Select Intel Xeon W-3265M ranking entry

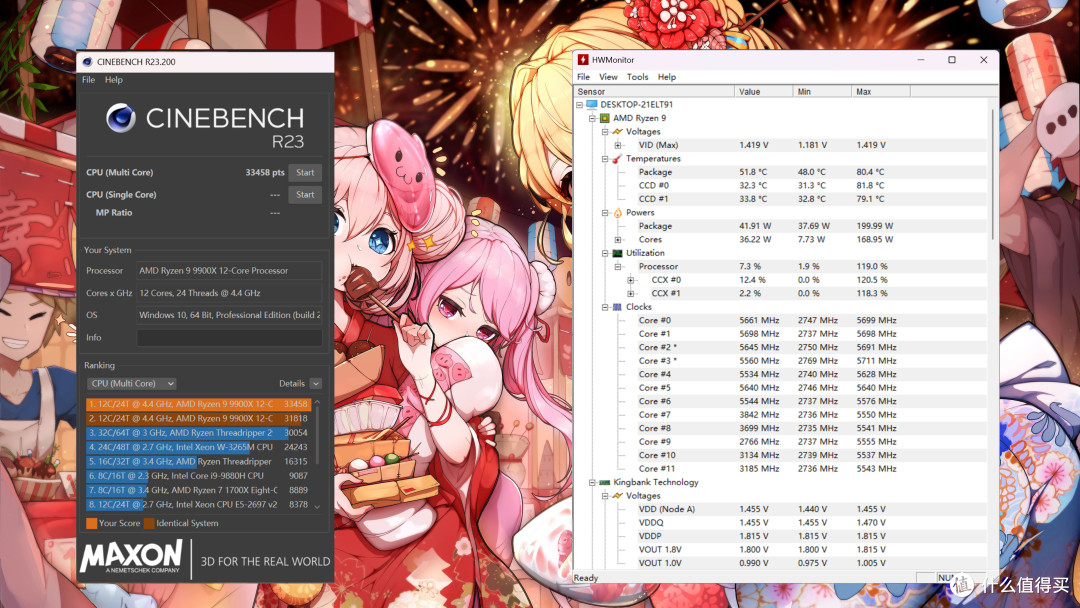pos(198,448)
